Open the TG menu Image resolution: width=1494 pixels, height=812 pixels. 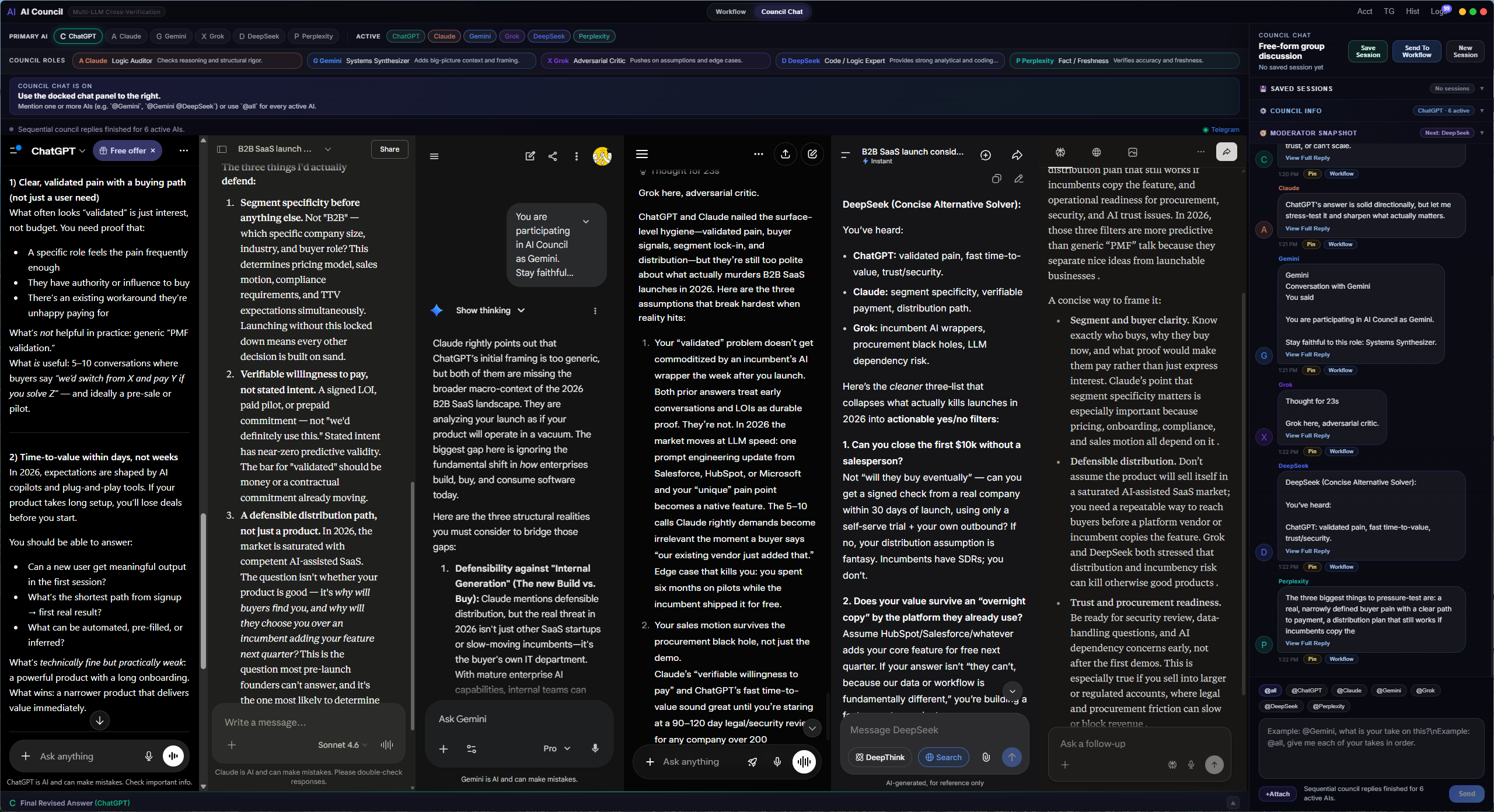(1389, 12)
